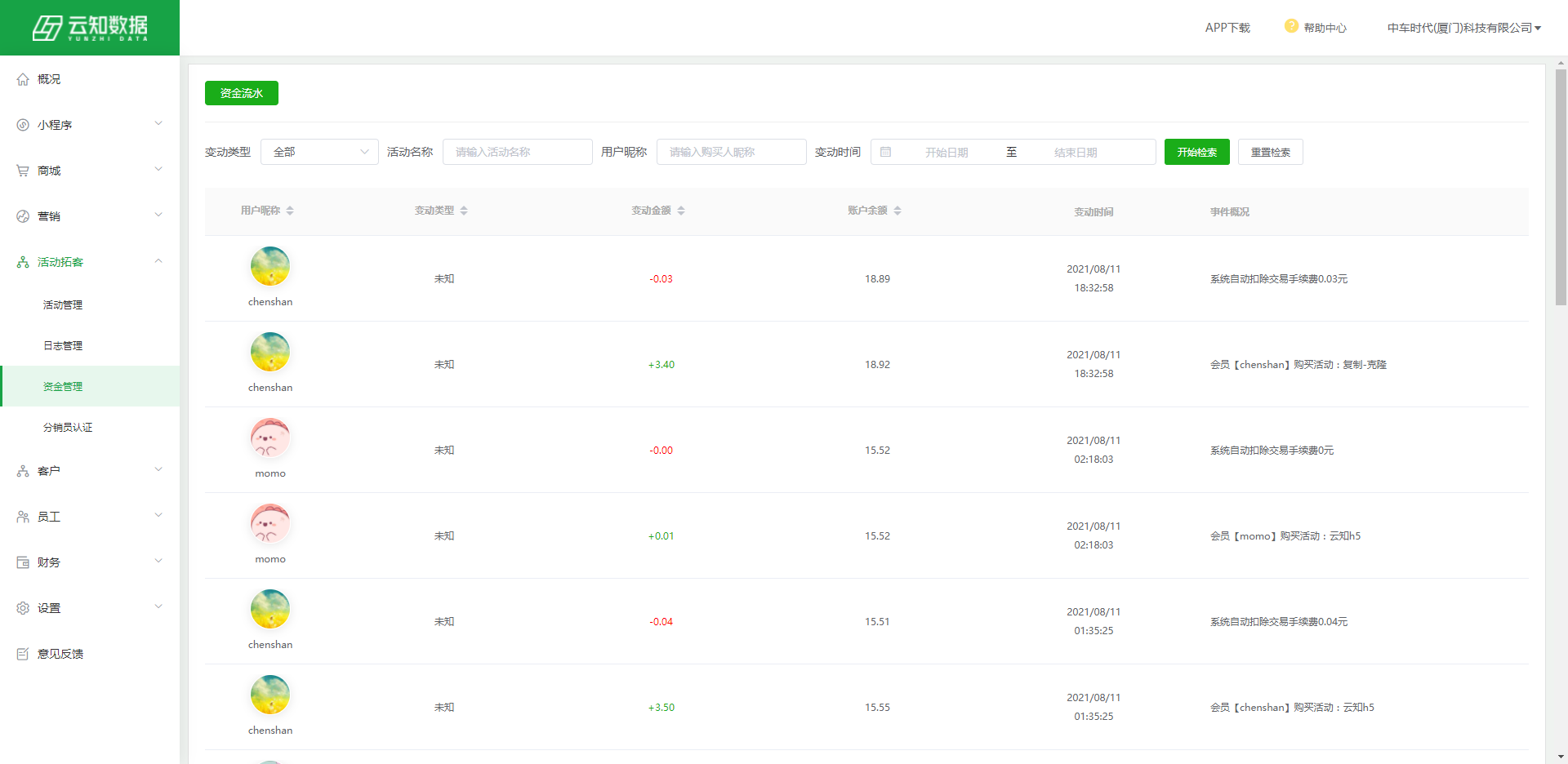The image size is (1568, 764).
Task: Click the 开始检索 button
Action: click(1197, 152)
